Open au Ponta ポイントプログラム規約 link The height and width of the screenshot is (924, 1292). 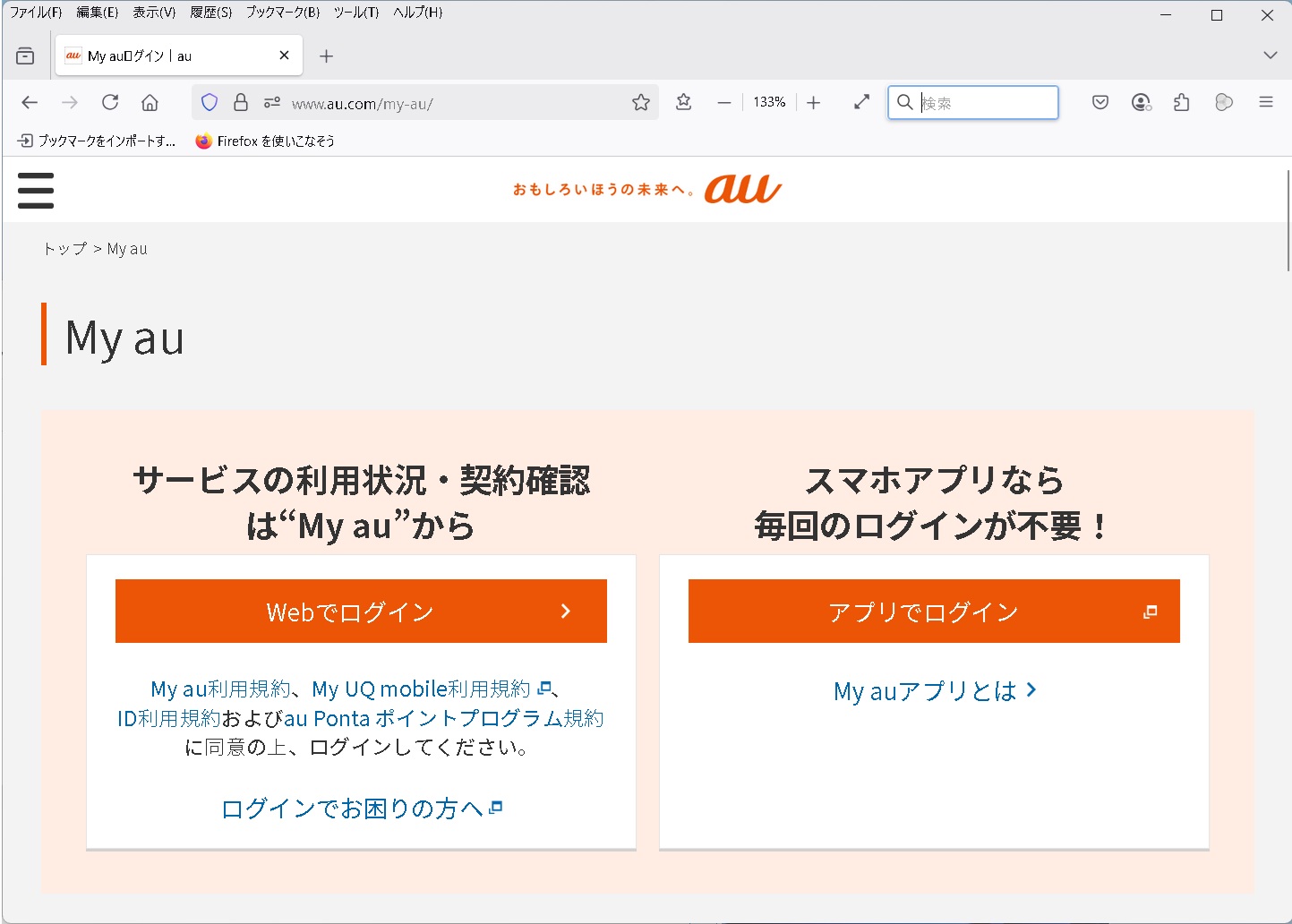pos(444,718)
